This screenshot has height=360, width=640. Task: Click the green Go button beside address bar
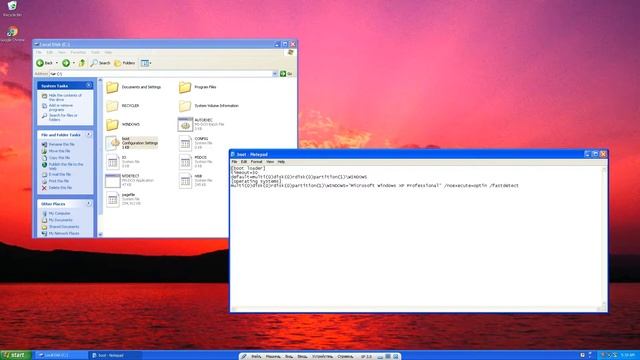[286, 73]
